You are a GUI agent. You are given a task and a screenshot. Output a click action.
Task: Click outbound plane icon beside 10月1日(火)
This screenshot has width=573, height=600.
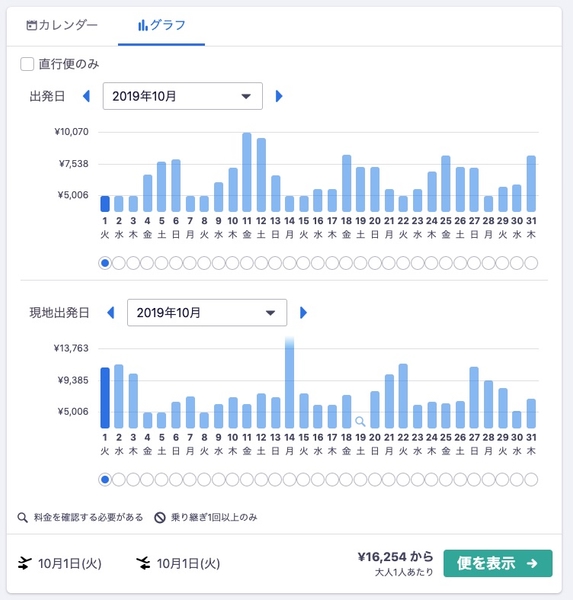point(24,563)
